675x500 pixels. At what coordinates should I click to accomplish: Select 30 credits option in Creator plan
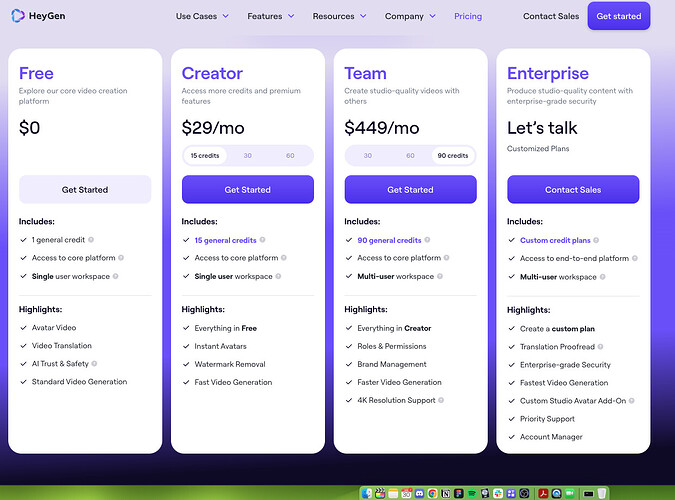pyautogui.click(x=248, y=155)
